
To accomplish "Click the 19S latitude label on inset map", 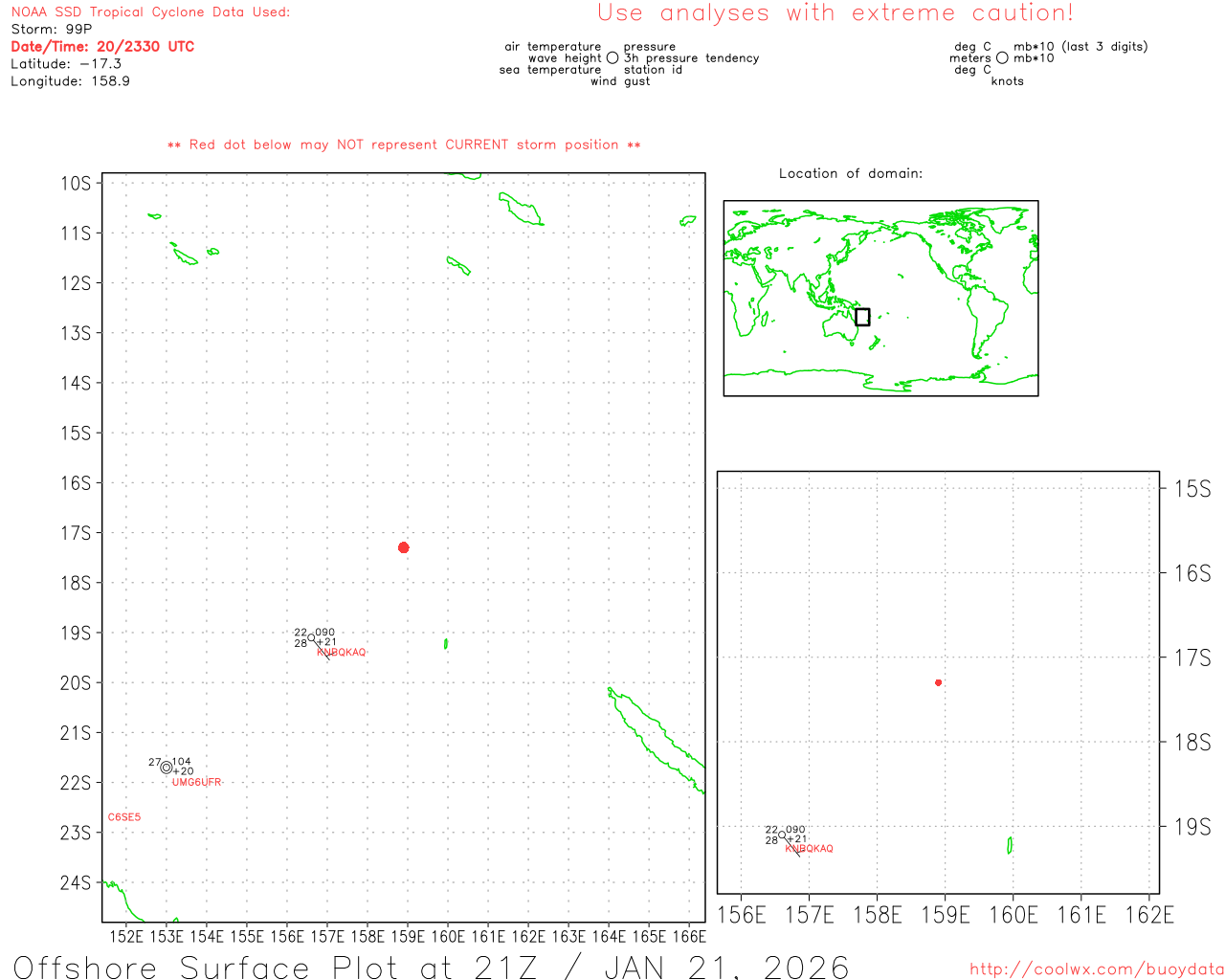I will tap(1192, 827).
